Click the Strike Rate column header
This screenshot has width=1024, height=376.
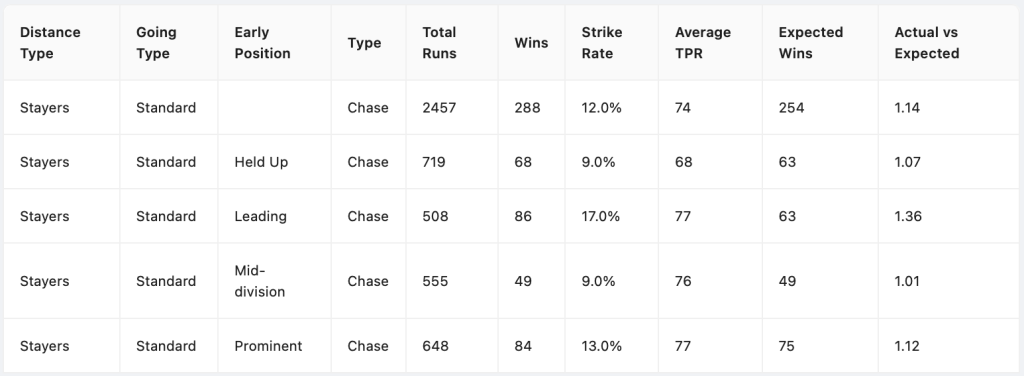pos(602,43)
